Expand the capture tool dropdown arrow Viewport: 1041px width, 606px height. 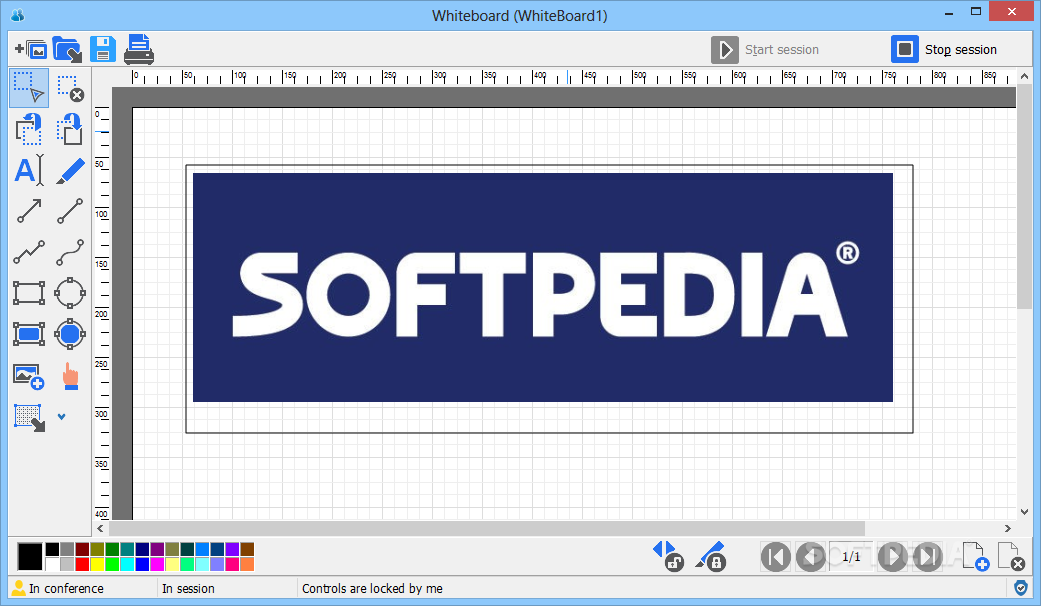(x=62, y=417)
